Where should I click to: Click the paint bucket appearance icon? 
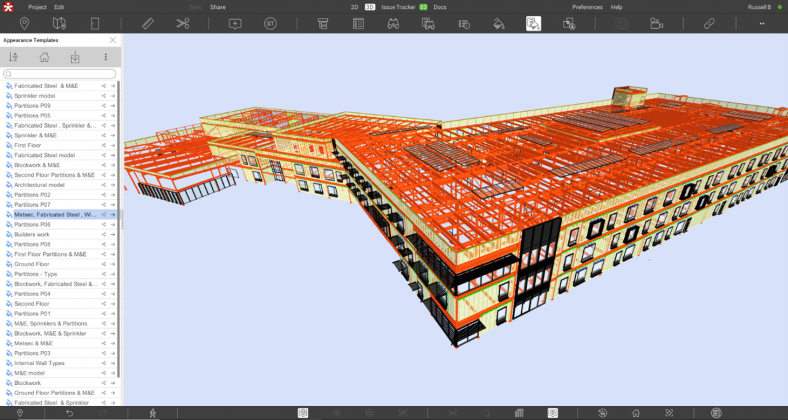pos(499,23)
